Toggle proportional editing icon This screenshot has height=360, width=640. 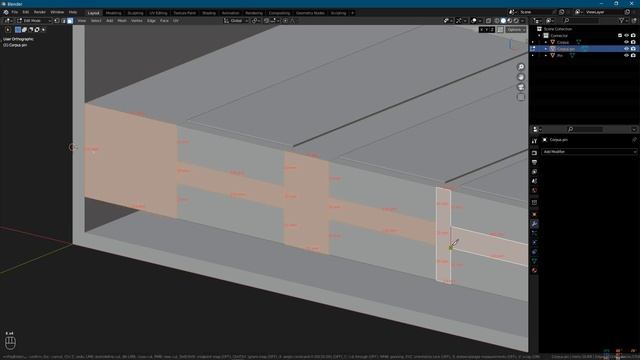pyautogui.click(x=285, y=20)
